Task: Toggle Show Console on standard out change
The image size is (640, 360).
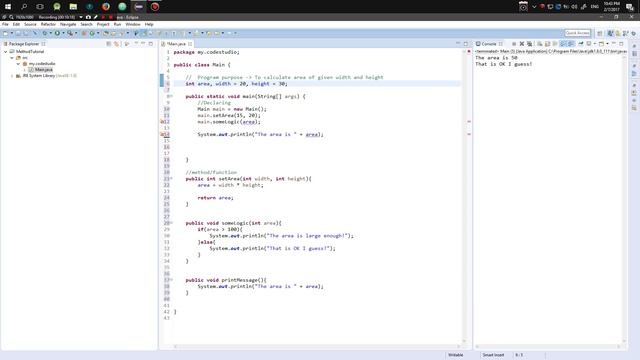Action: tap(563, 44)
